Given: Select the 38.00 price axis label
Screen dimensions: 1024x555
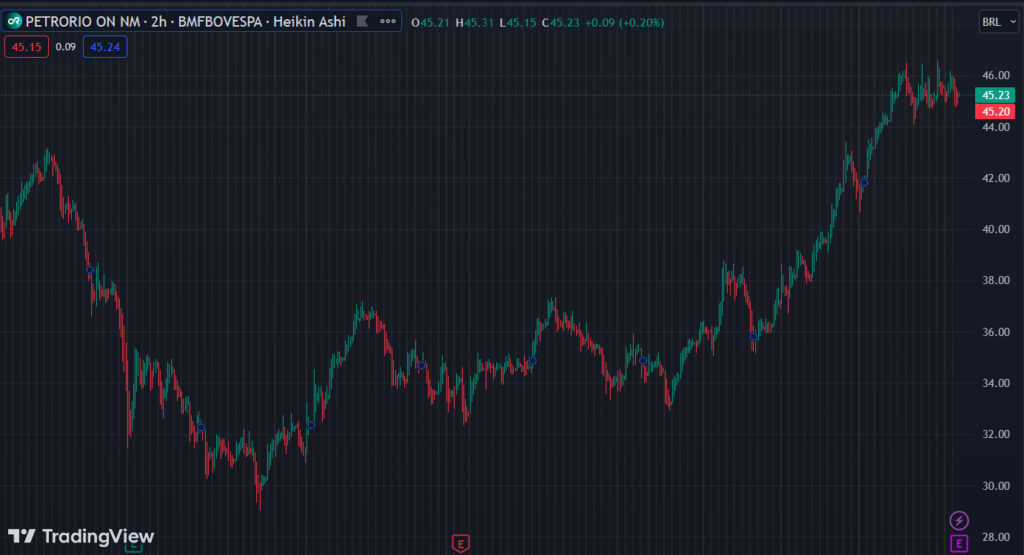Looking at the screenshot, I should [x=996, y=281].
